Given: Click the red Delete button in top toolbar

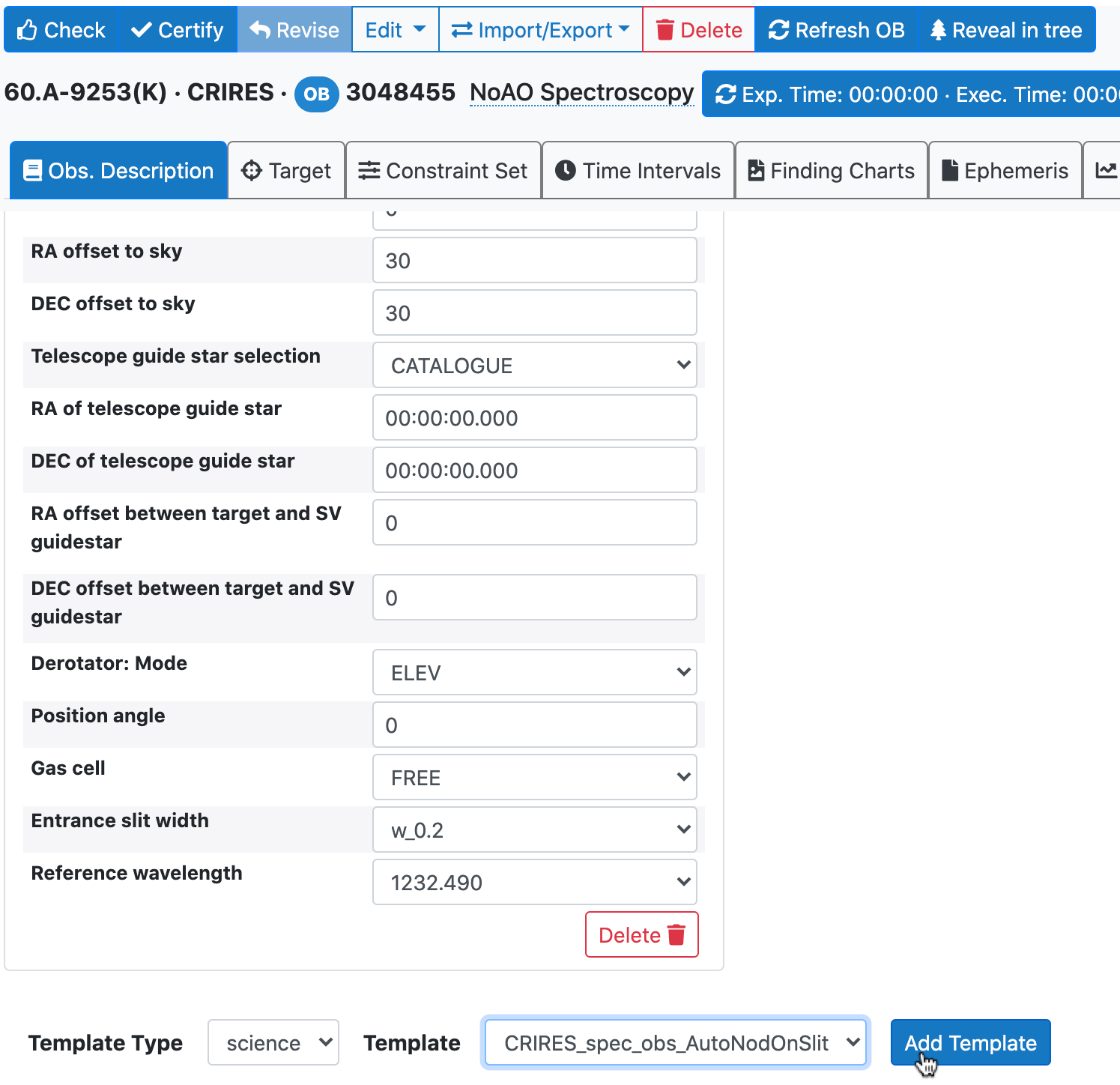Looking at the screenshot, I should click(x=698, y=30).
